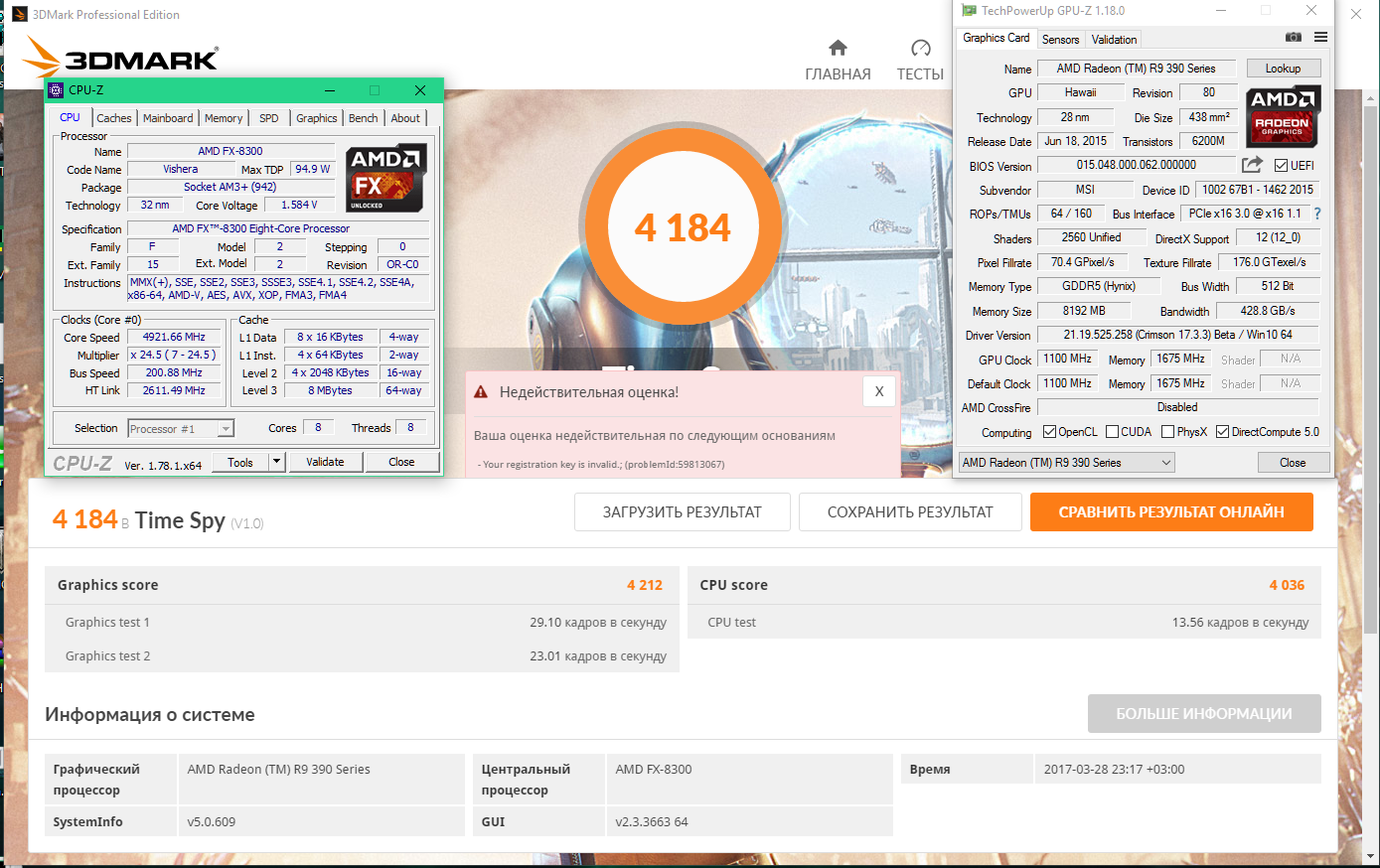Click the orange score circle '4 184'
Screen dimensions: 1380x868
tap(683, 227)
